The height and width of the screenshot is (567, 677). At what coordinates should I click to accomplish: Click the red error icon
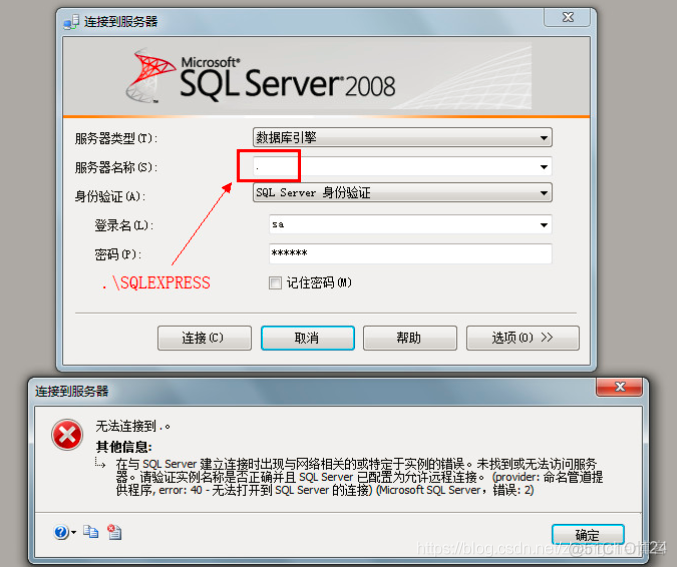tap(67, 435)
